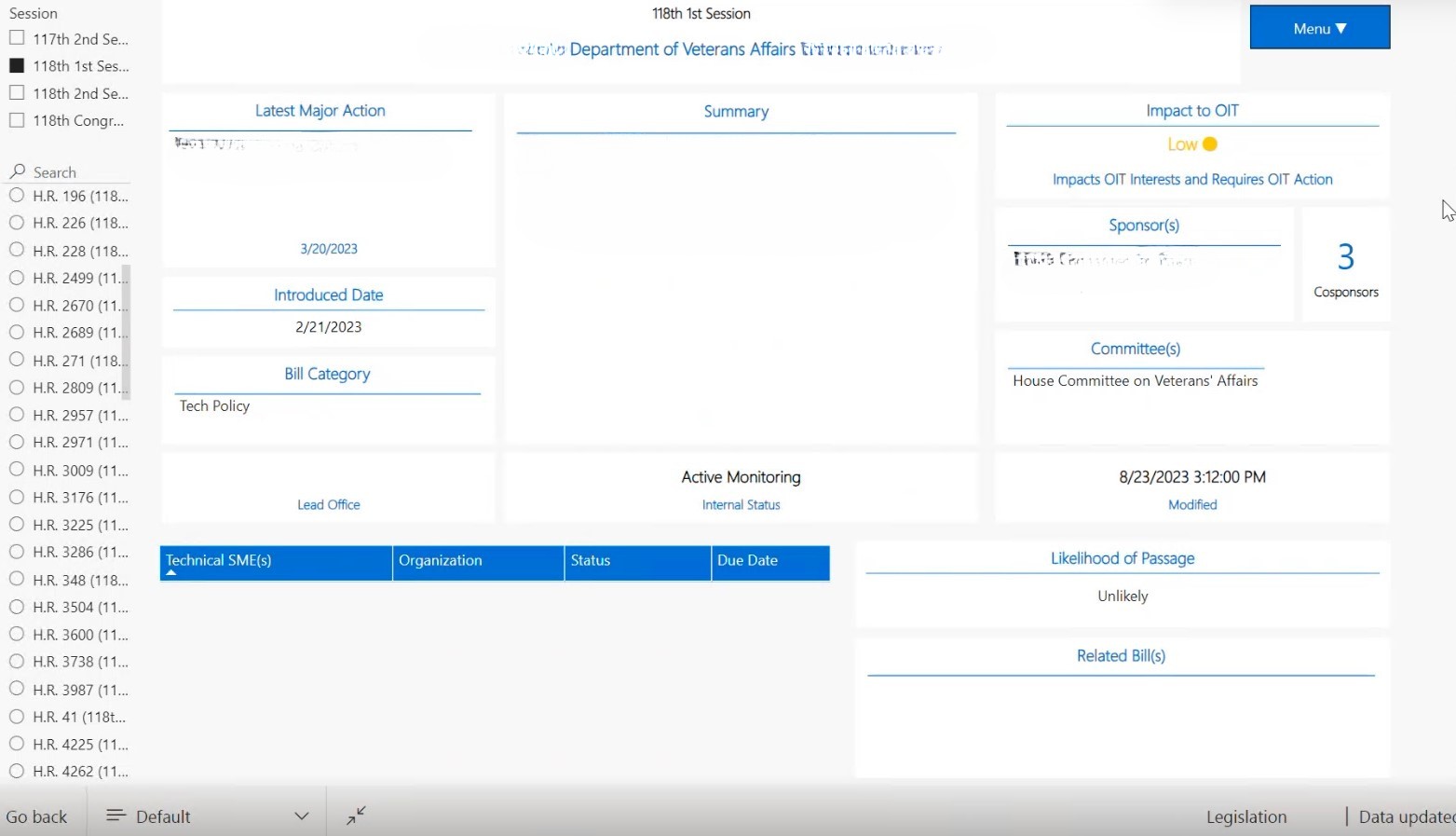Click the bill list scrollbar
This screenshot has width=1456, height=836.
coord(126,332)
